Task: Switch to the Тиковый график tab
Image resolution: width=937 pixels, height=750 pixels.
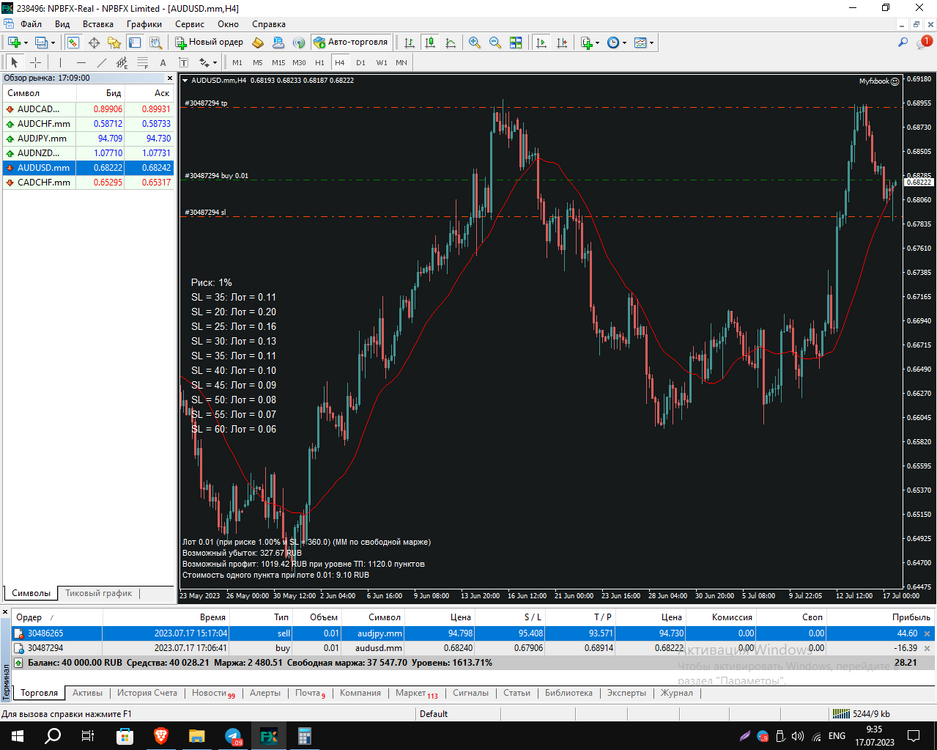Action: (x=99, y=593)
